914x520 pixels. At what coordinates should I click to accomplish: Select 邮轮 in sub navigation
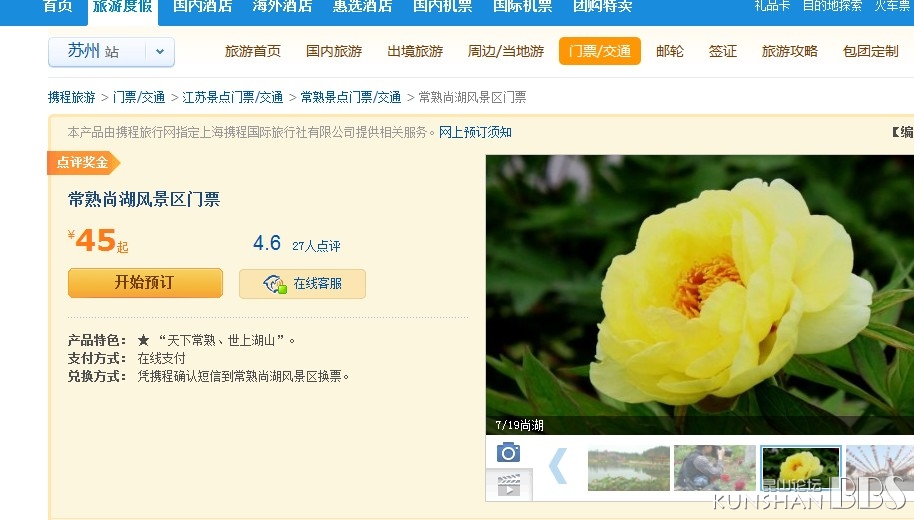click(x=670, y=51)
